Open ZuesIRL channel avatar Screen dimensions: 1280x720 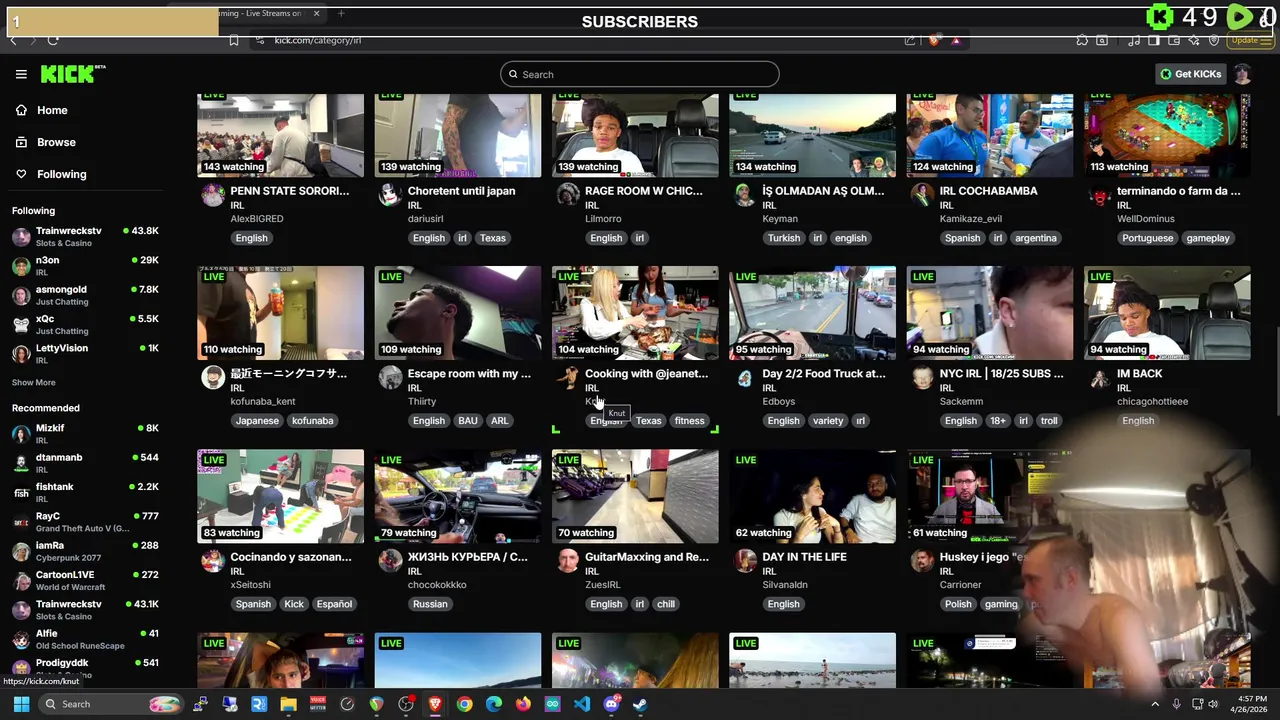click(568, 561)
